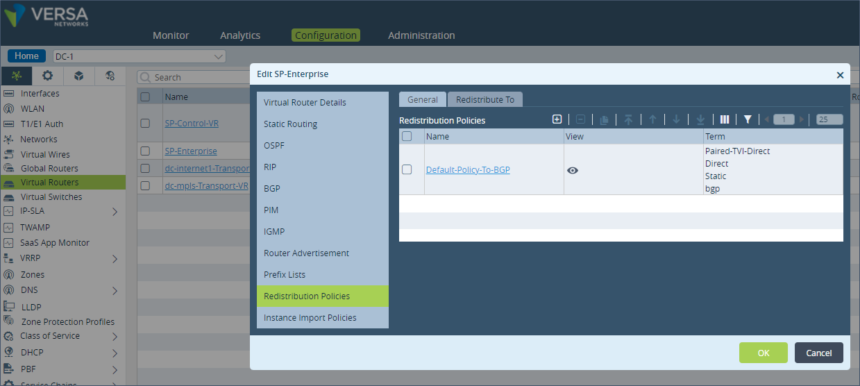
Task: Open the dc-mpls-Transport-VR link
Action: [206, 186]
